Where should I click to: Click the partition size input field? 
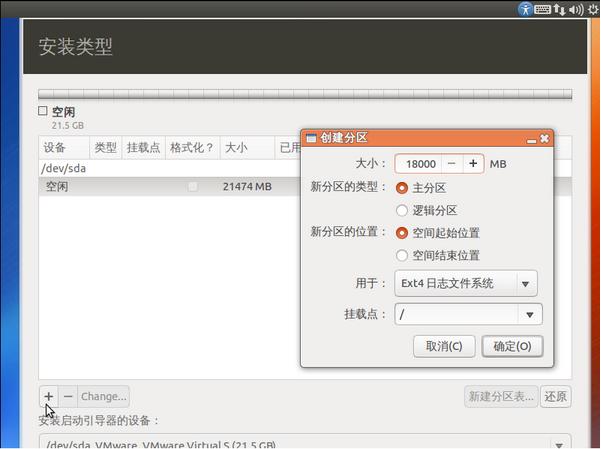click(x=418, y=164)
